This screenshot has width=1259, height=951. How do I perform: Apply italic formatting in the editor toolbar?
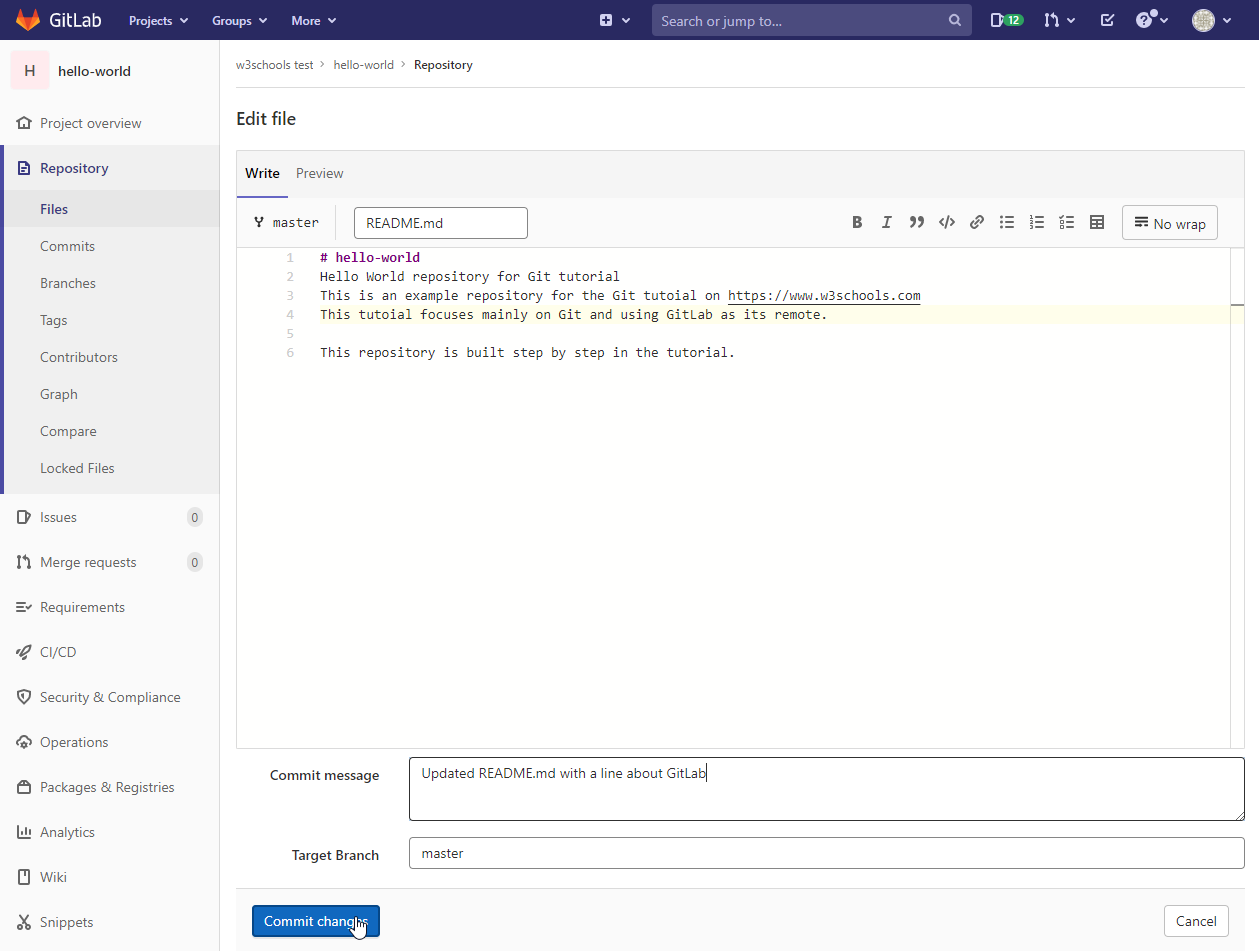[886, 223]
